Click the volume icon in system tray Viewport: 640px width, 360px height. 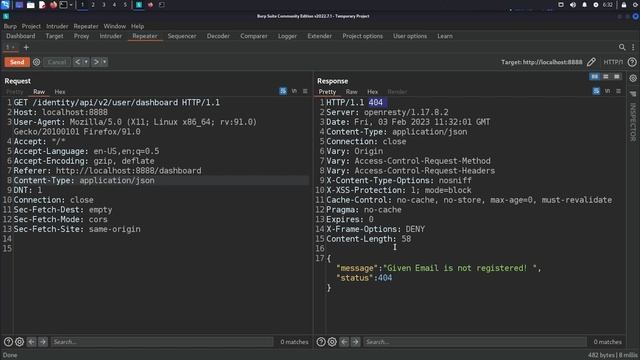[x=573, y=5]
